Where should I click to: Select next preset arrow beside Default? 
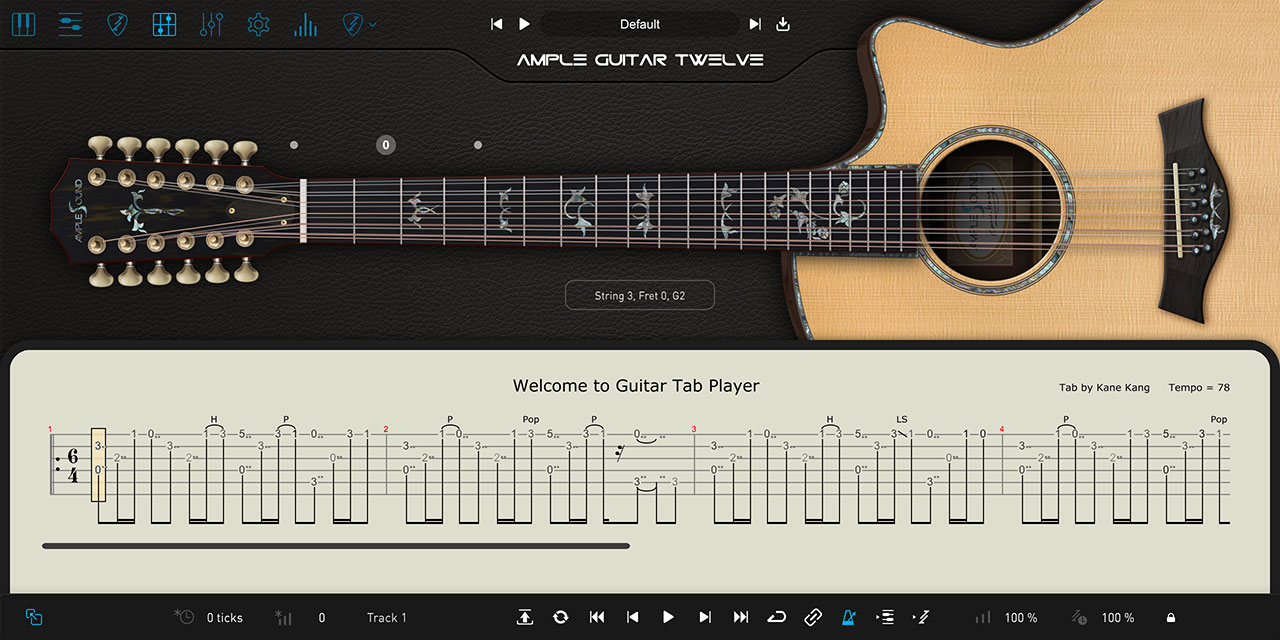pos(755,24)
